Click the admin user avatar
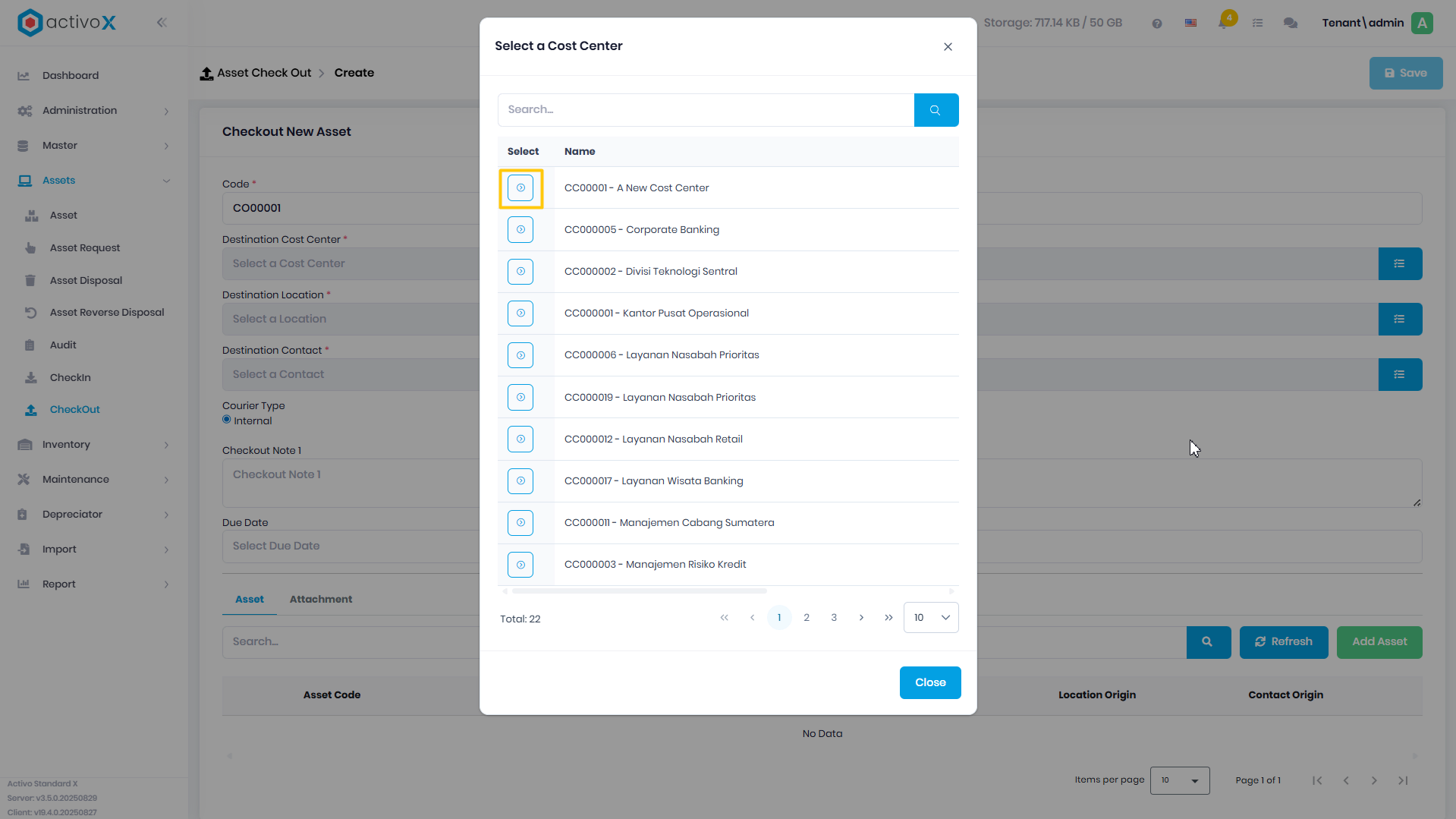This screenshot has width=1456, height=819. point(1422,24)
